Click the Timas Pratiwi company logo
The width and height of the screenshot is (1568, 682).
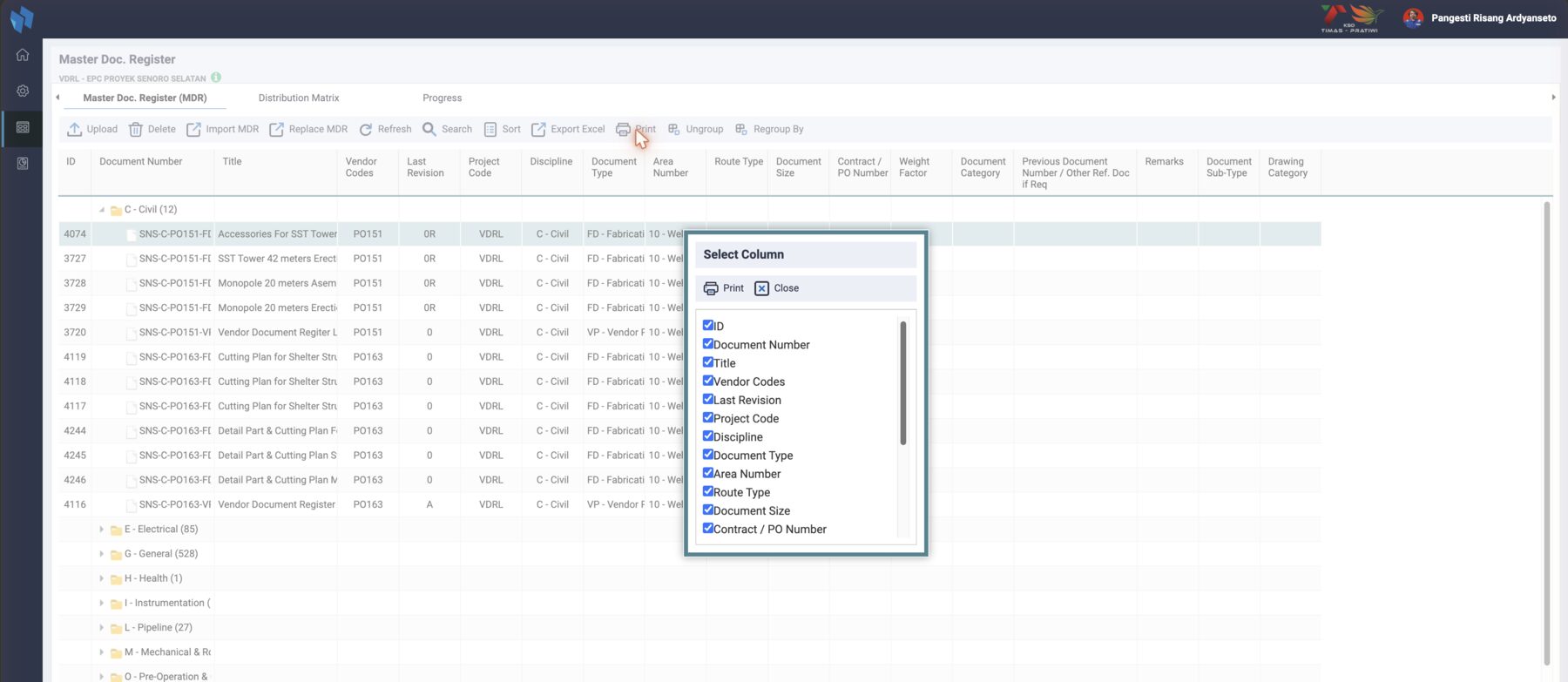pyautogui.click(x=1350, y=18)
